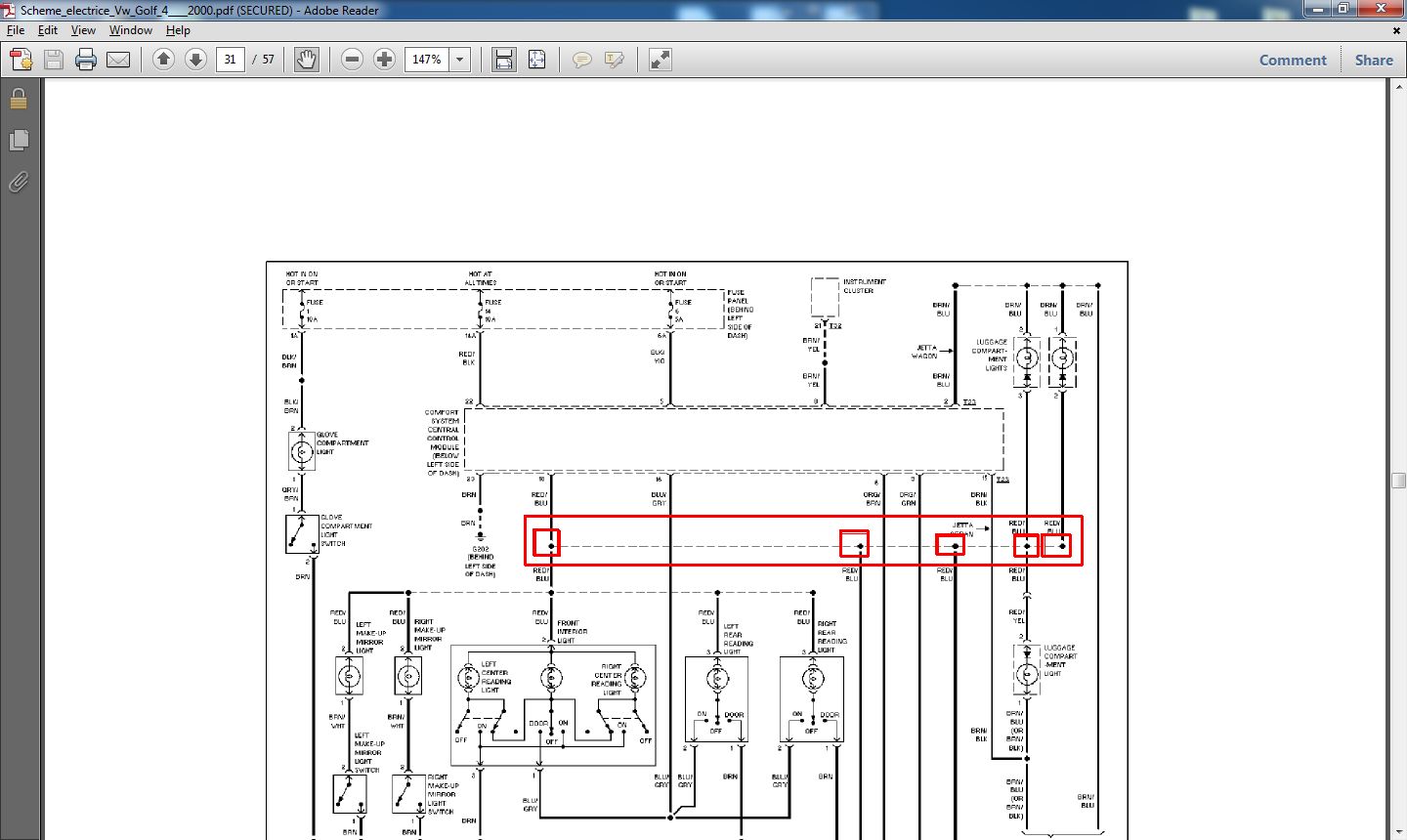The image size is (1407, 840).
Task: Click the 'LEFT MAKE-UP MIRROR LIGHT SWITCH' label
Action: point(368,753)
